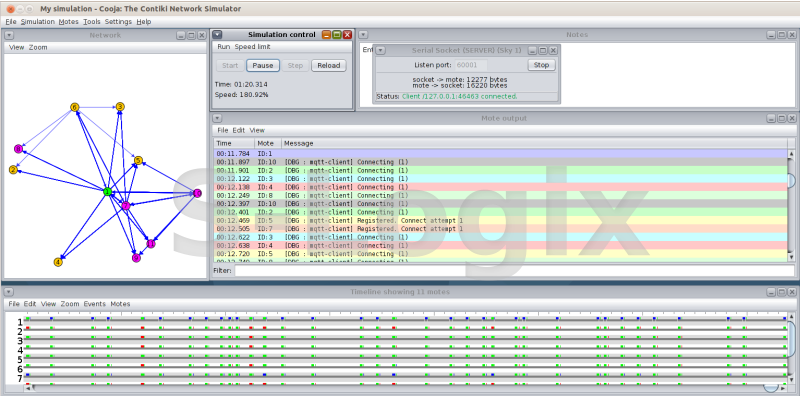Image resolution: width=803 pixels, height=396 pixels.
Task: Open File menu in Mote output panel
Action: (222, 130)
